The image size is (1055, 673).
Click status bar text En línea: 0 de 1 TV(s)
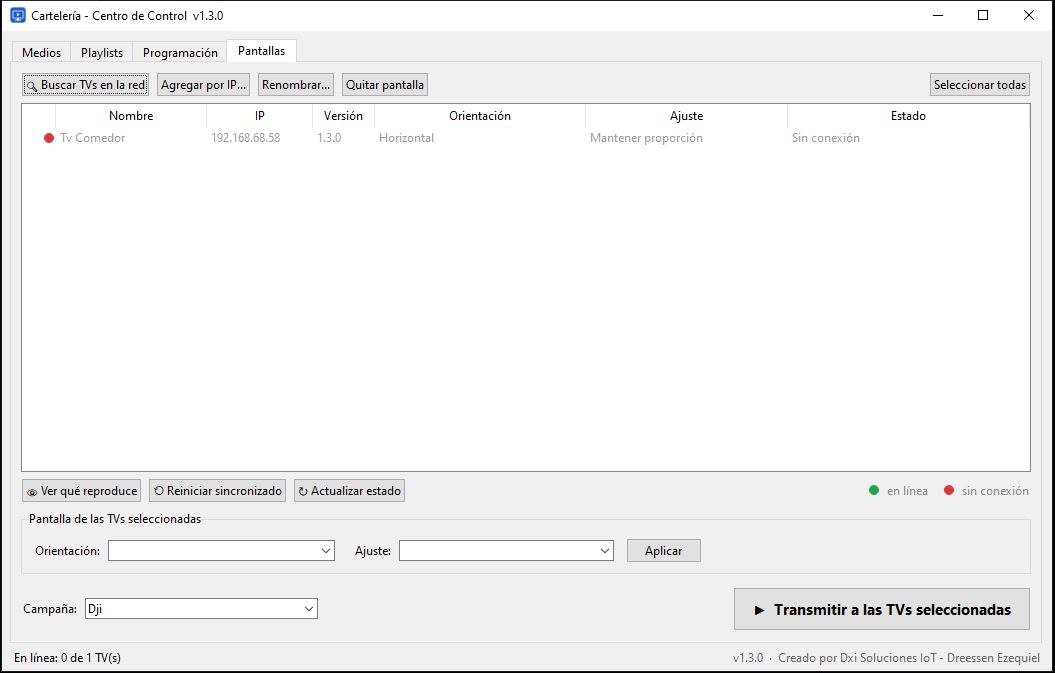click(67, 658)
